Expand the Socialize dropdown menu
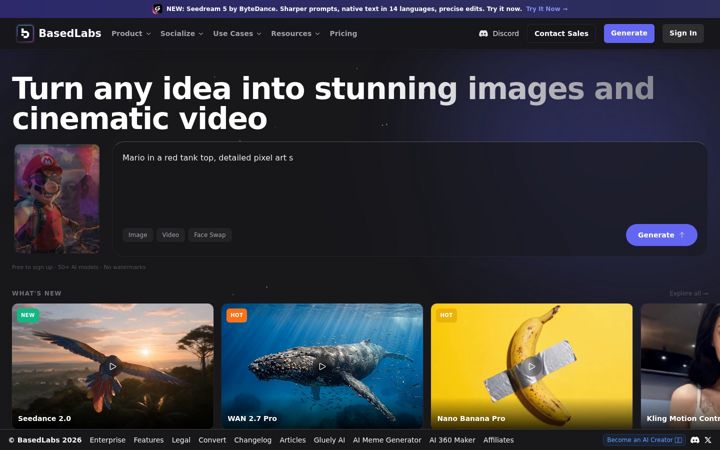The width and height of the screenshot is (720, 450). click(181, 34)
